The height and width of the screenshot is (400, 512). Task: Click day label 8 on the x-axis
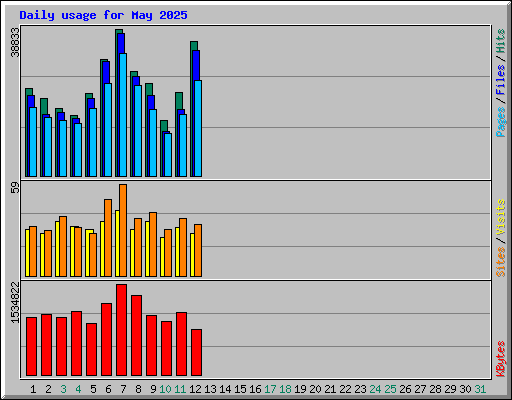coord(138,389)
